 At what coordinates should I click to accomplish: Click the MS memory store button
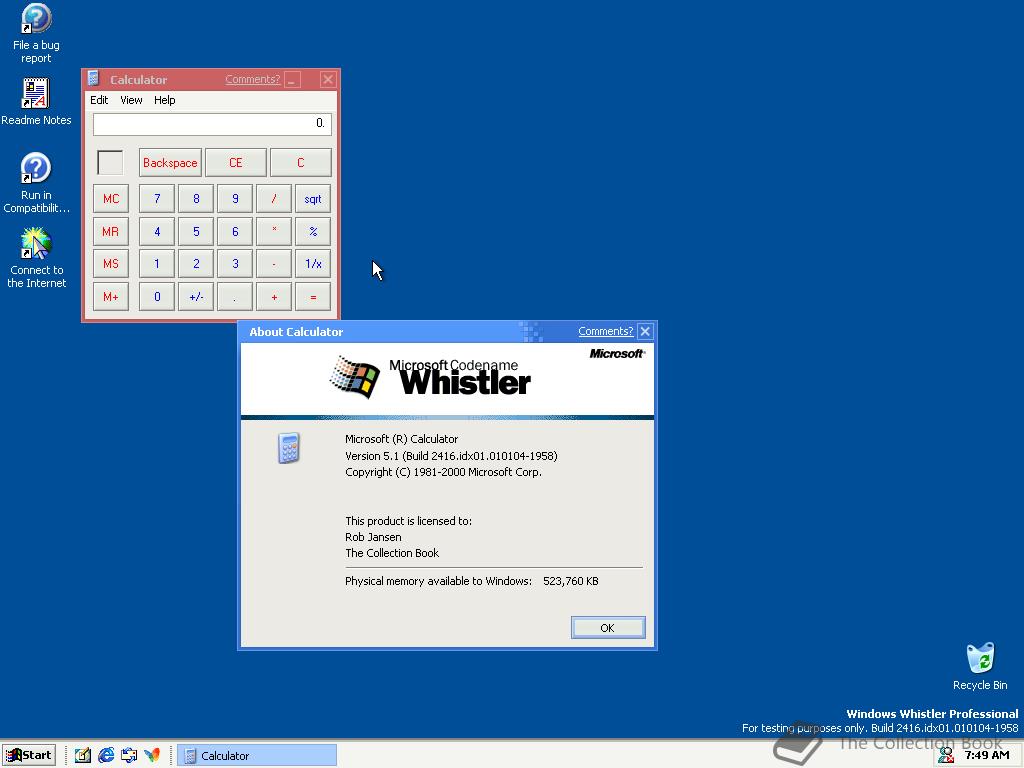click(111, 264)
